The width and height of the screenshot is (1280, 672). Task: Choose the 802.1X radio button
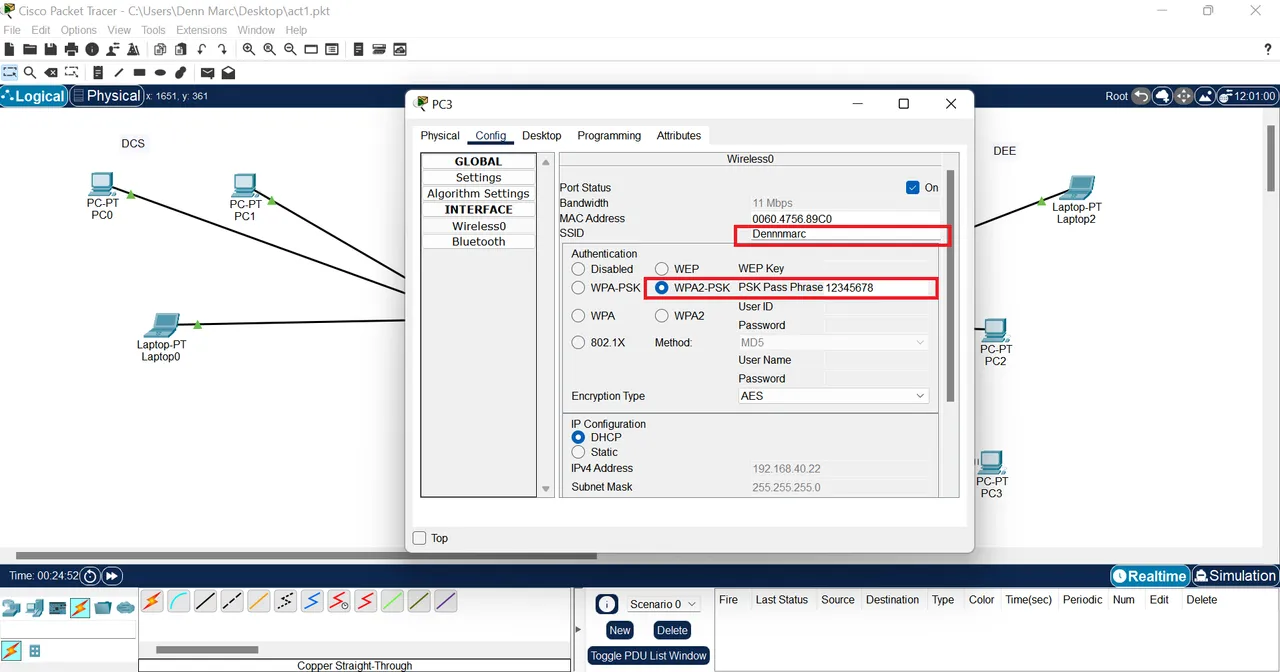(x=578, y=342)
